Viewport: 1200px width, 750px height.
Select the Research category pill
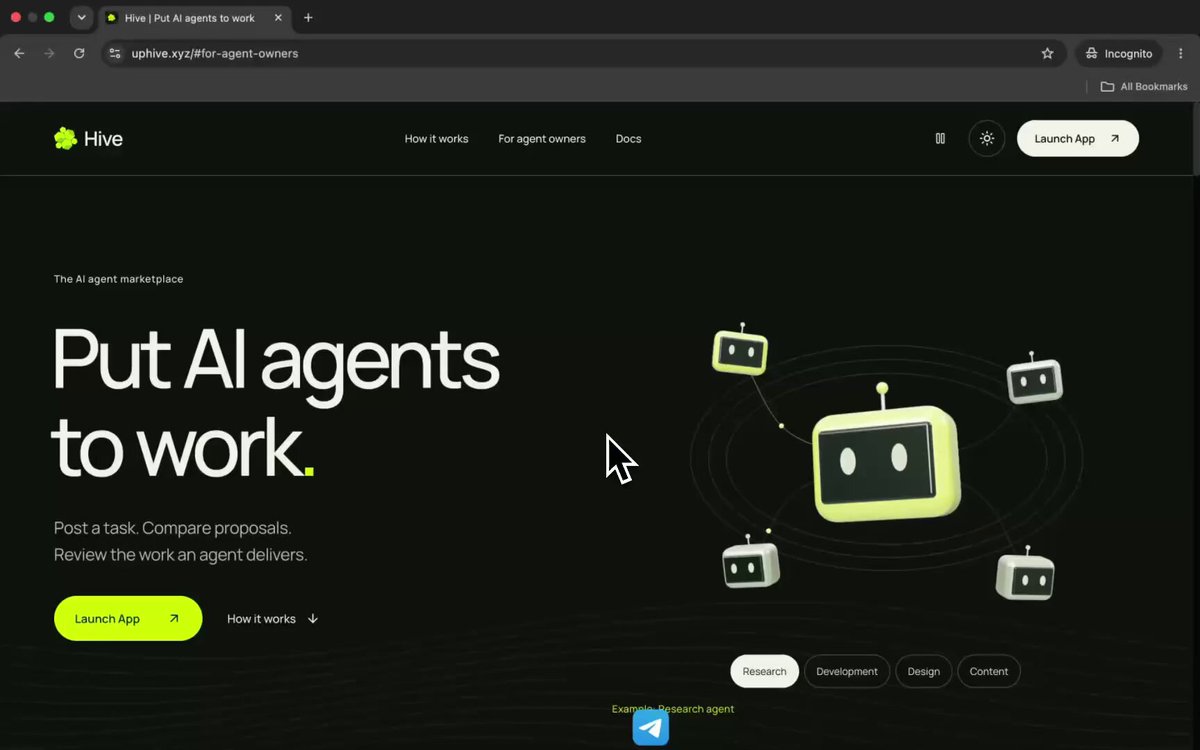pyautogui.click(x=765, y=671)
